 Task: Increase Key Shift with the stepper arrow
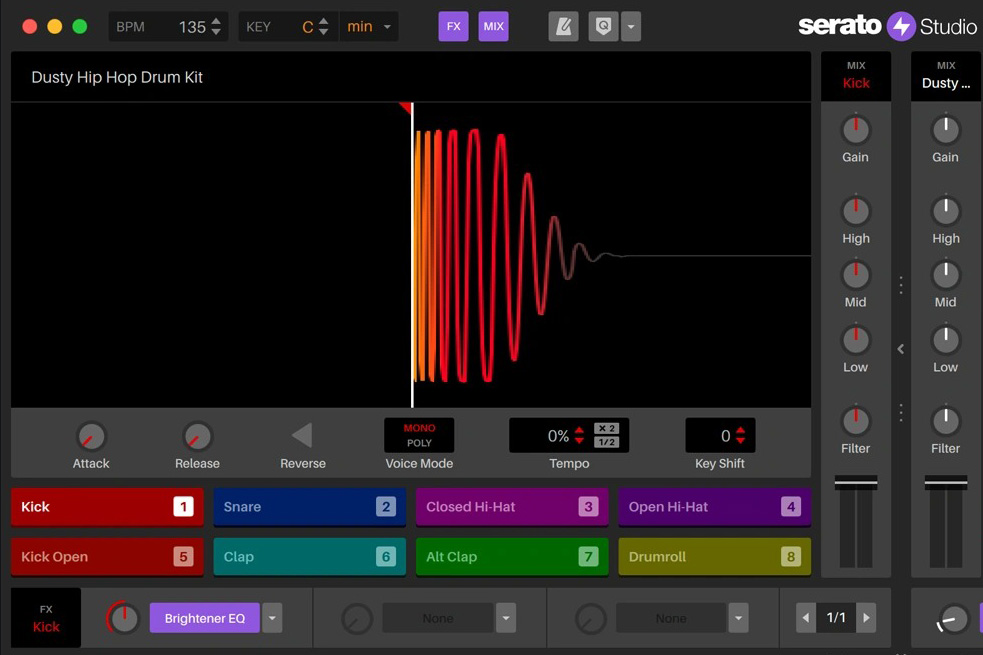740,430
